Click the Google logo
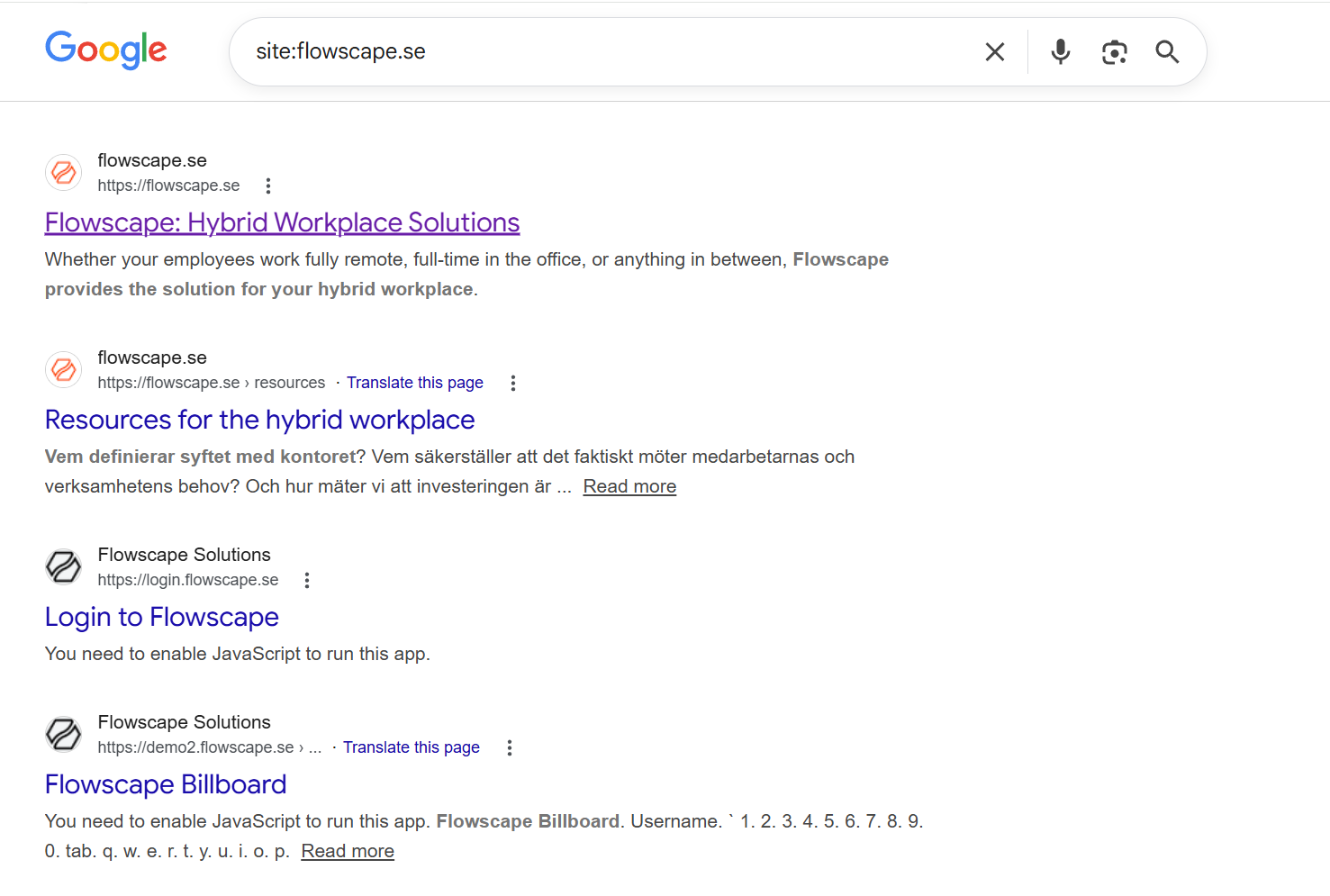Viewport: 1330px width, 896px height. [106, 50]
